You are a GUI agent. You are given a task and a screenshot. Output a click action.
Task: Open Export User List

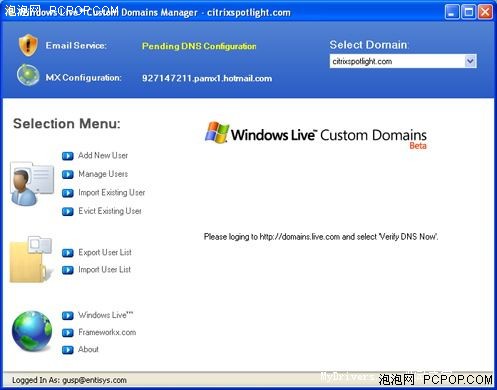coord(105,252)
